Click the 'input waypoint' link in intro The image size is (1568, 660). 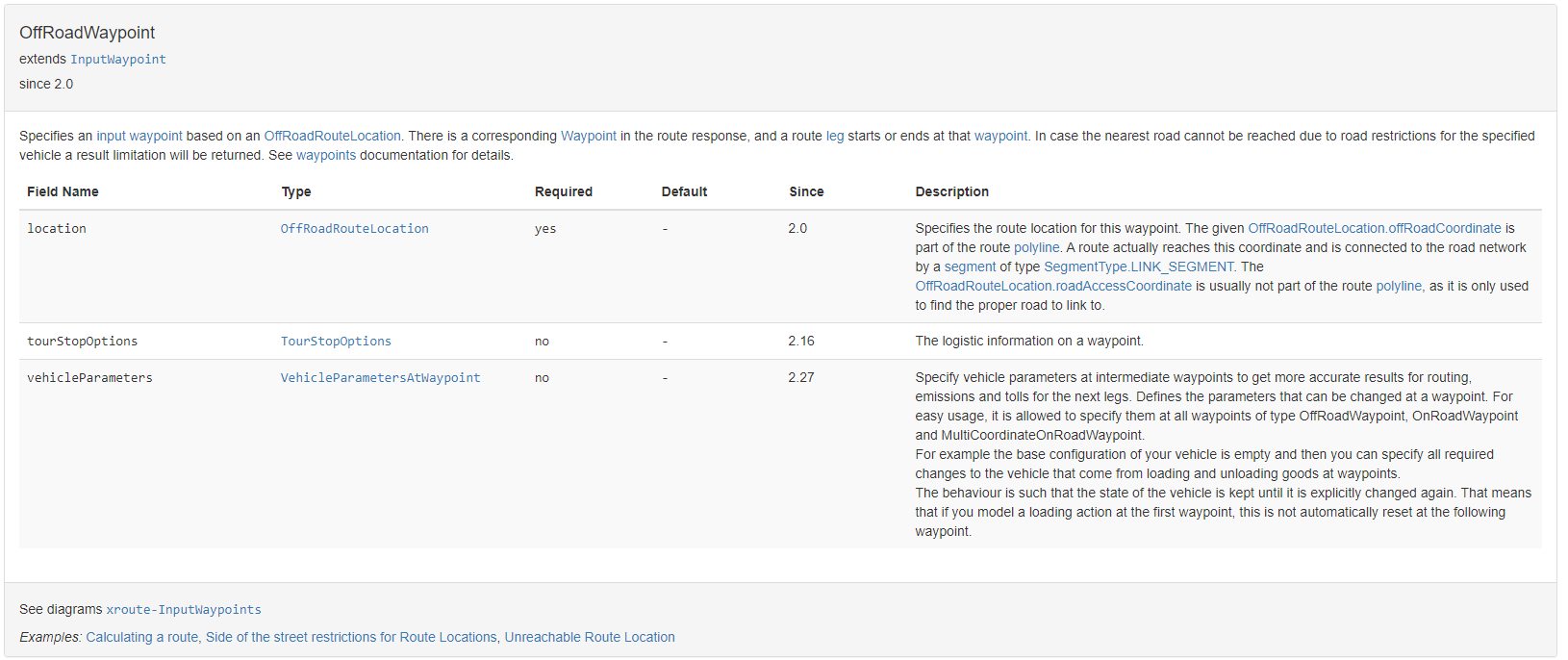pyautogui.click(x=139, y=136)
